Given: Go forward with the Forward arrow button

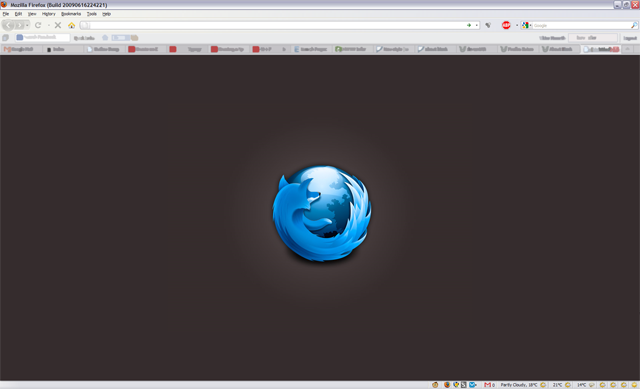Looking at the screenshot, I should pyautogui.click(x=20, y=25).
